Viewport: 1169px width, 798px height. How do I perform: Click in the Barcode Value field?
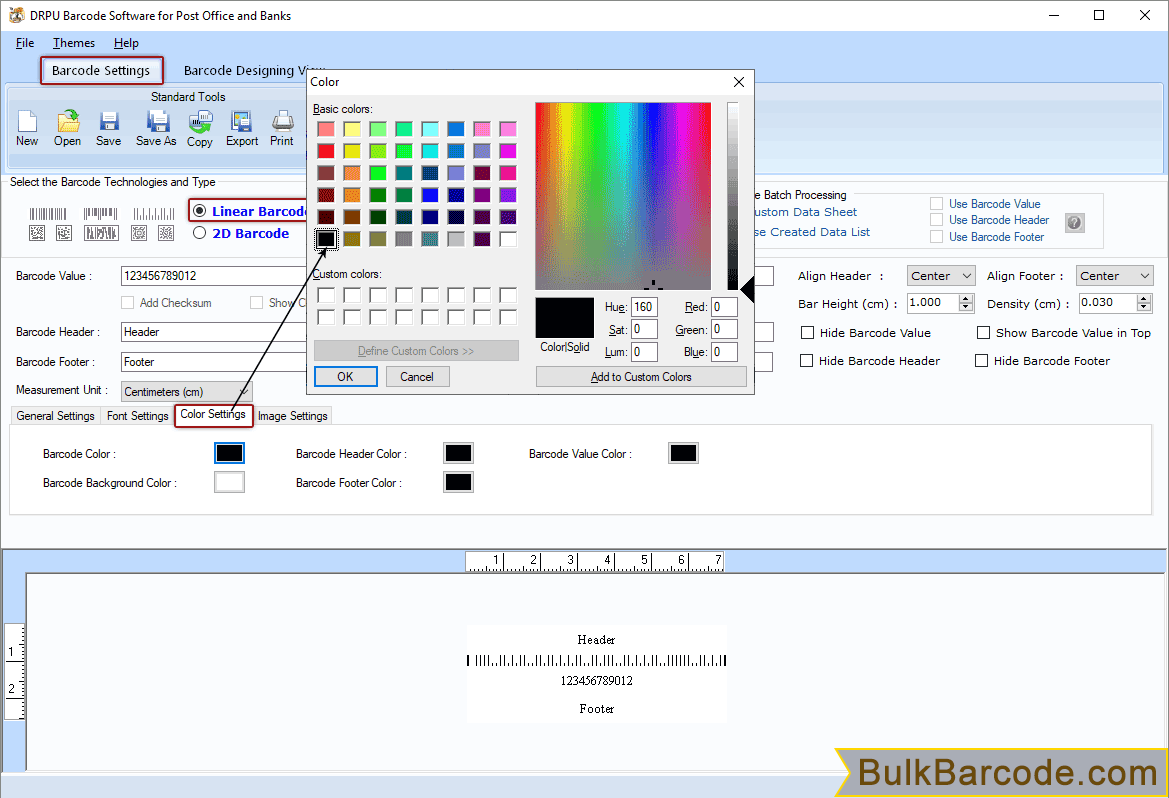(214, 276)
